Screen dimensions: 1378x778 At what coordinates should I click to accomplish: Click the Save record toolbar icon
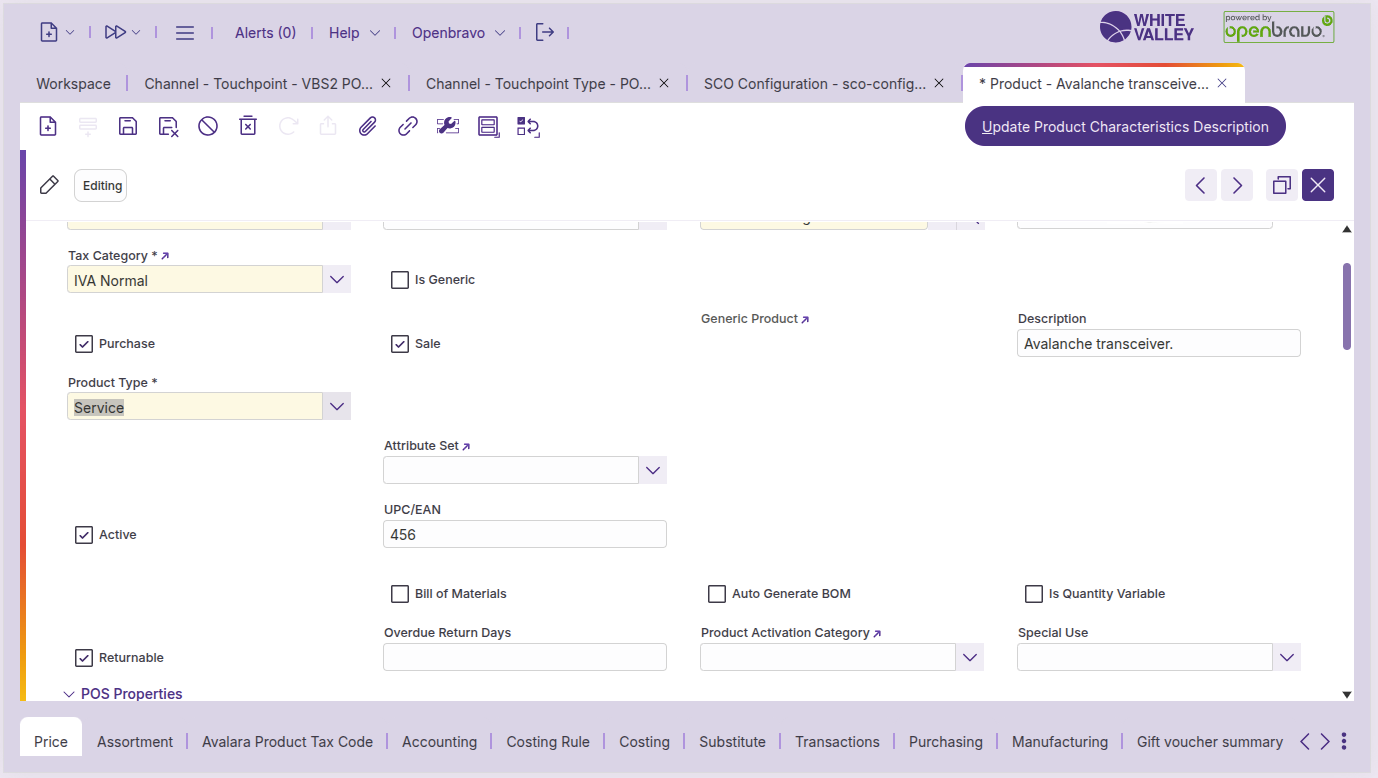pyautogui.click(x=128, y=126)
